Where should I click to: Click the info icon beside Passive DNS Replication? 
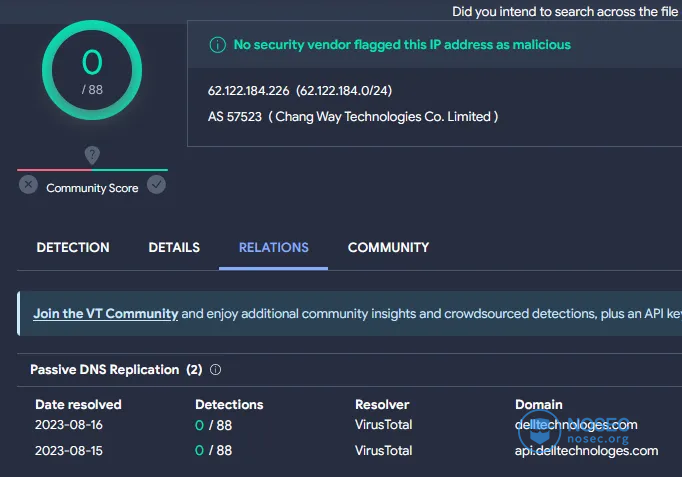(x=216, y=370)
